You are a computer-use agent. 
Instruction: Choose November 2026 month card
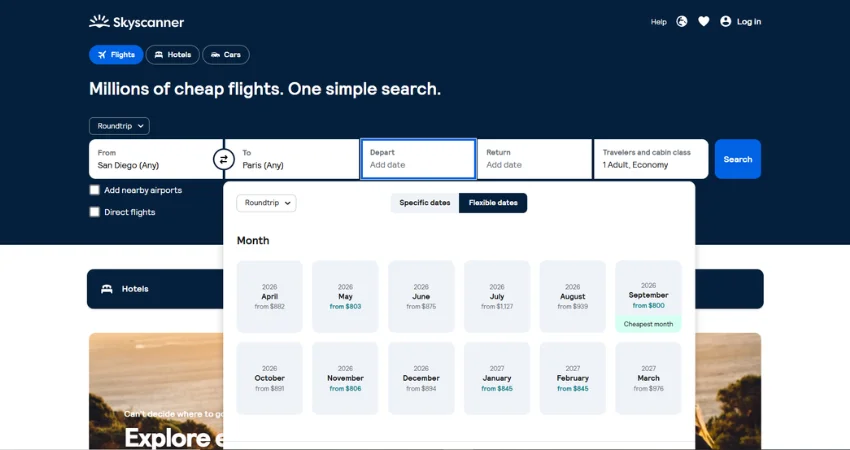pyautogui.click(x=345, y=378)
